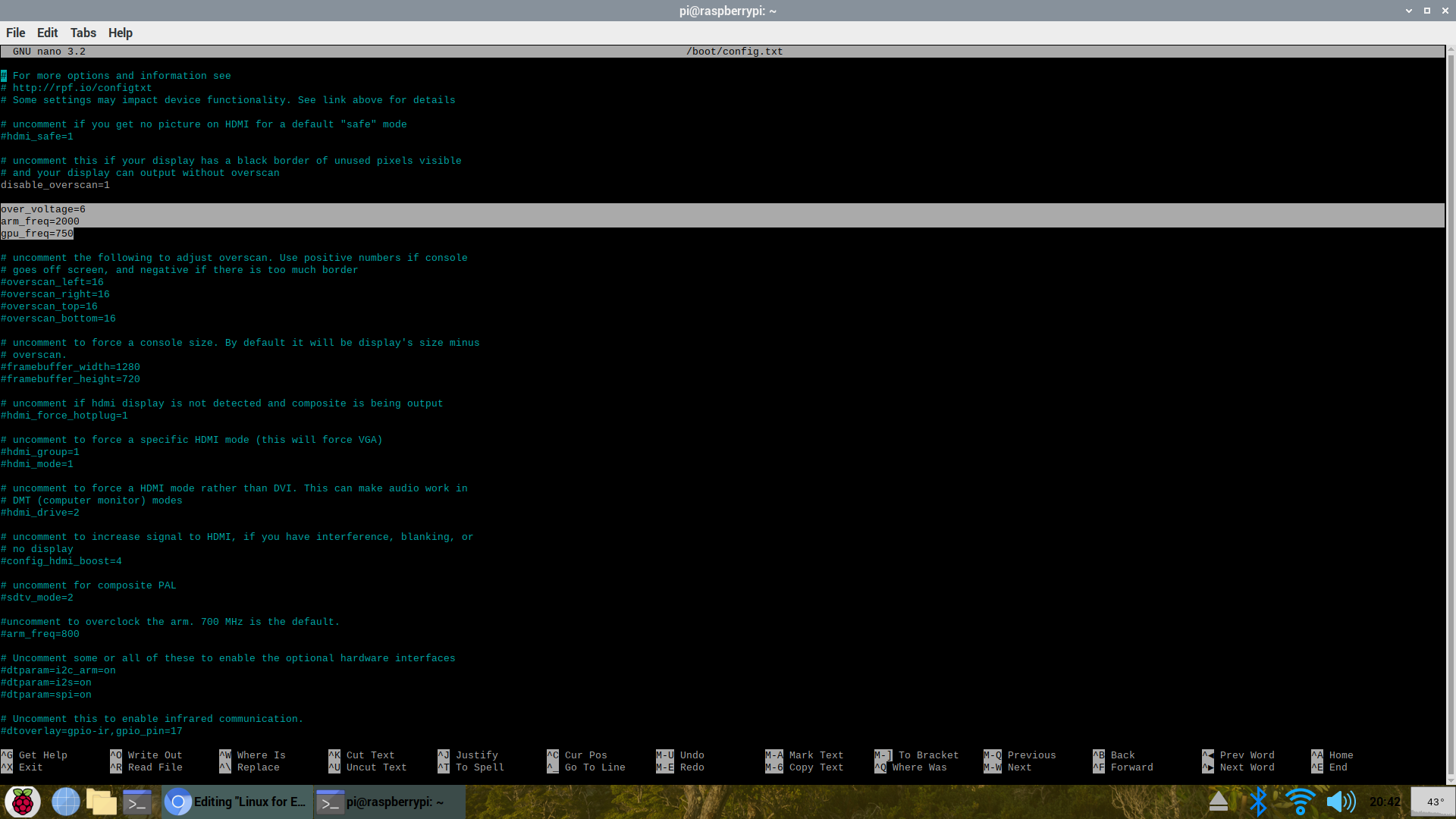The width and height of the screenshot is (1456, 819).
Task: Open the Raspberry Pi main menu
Action: click(23, 802)
